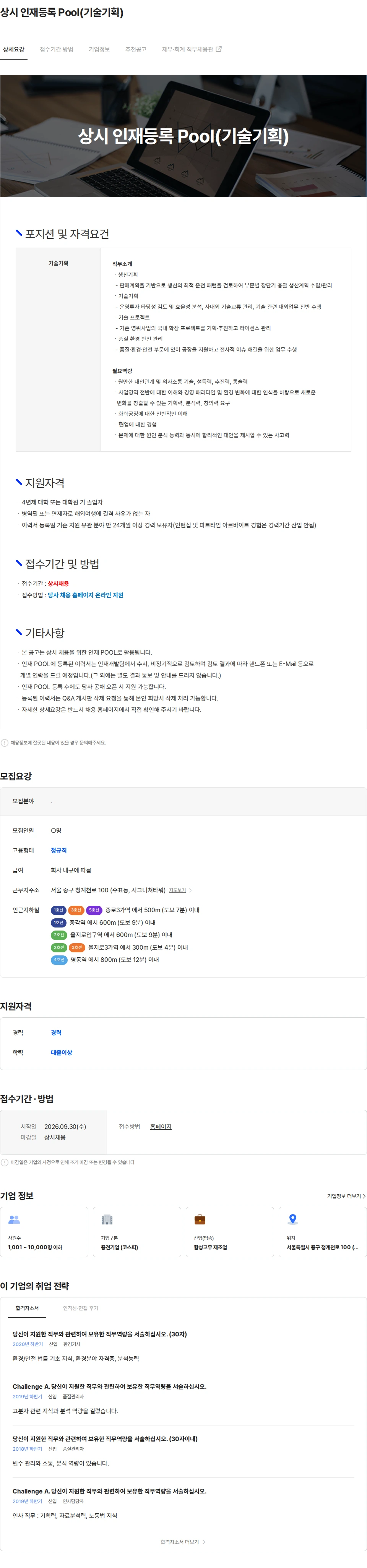The width and height of the screenshot is (367, 1568).
Task: Click the info icon beside 마감일은 기업의 사정으로
Action: click(x=5, y=1163)
